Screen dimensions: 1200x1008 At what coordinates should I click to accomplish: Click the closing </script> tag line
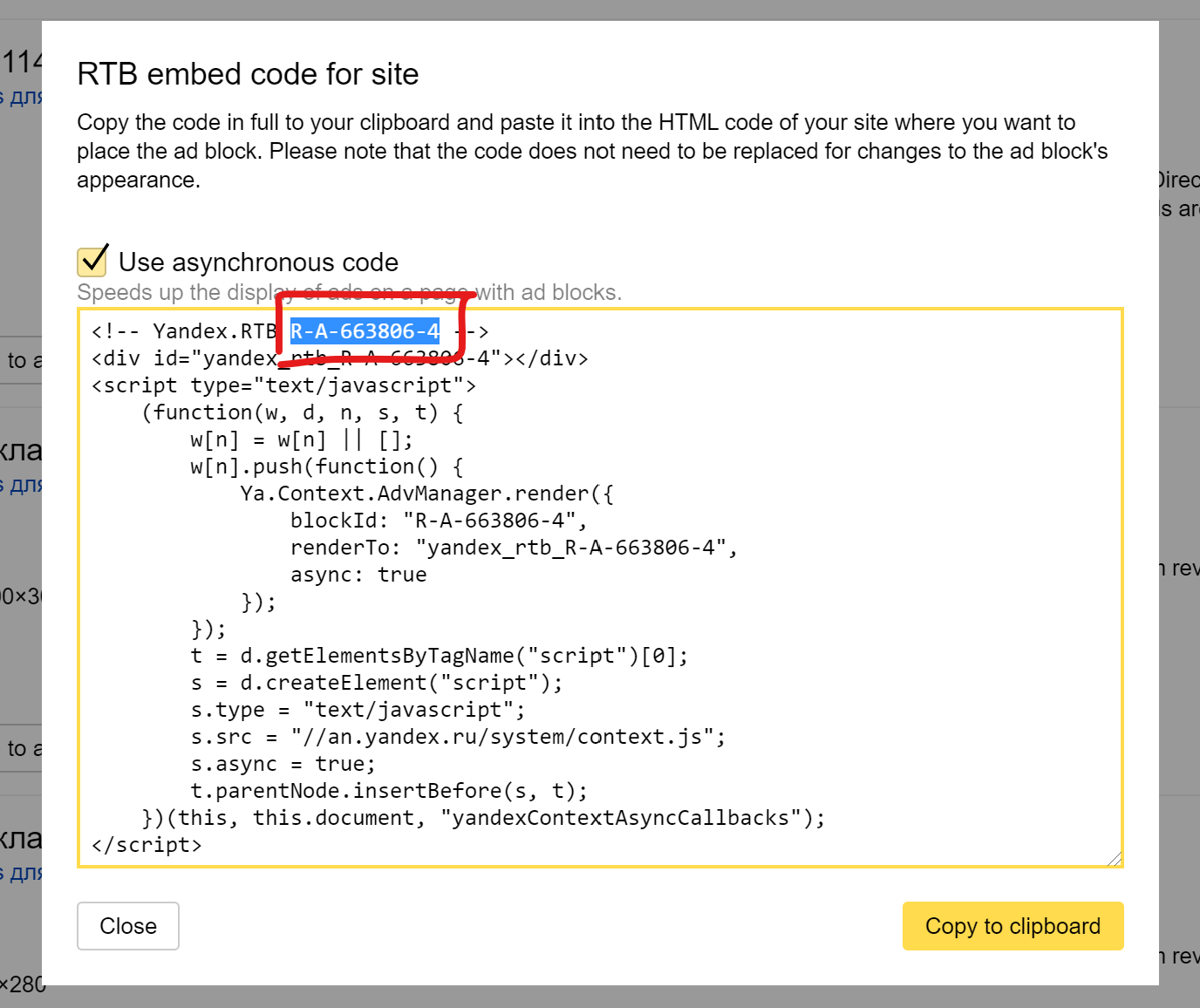click(147, 845)
